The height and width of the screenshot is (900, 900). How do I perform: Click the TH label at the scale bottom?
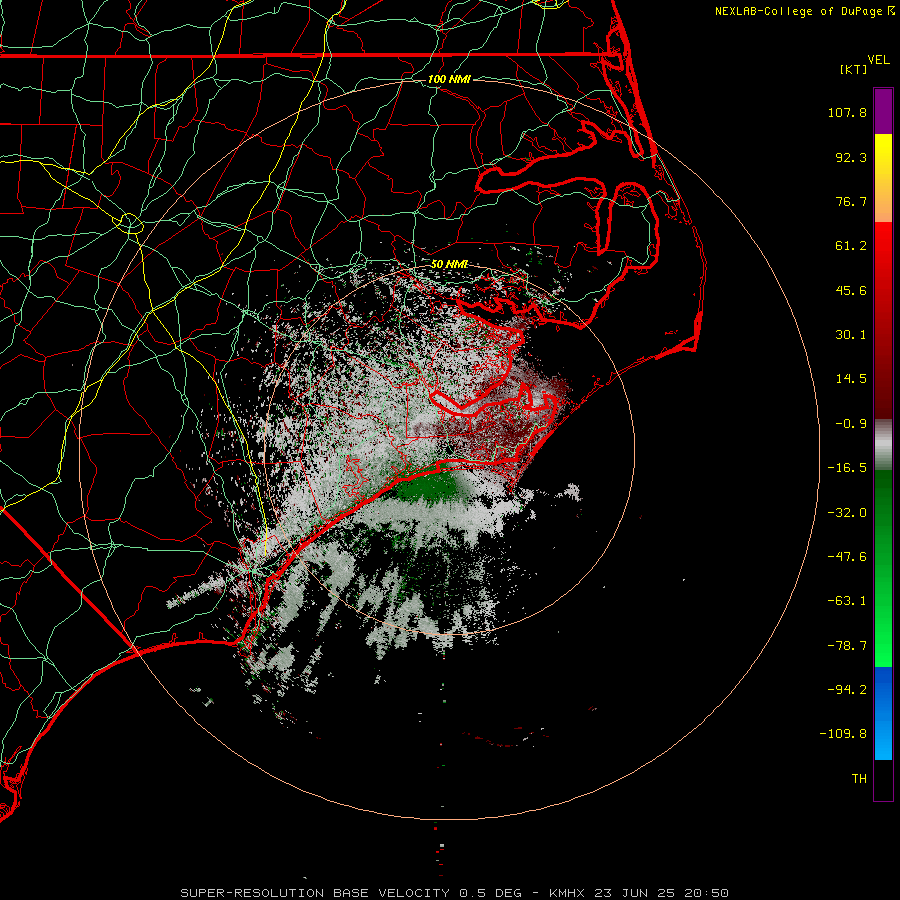coord(859,779)
